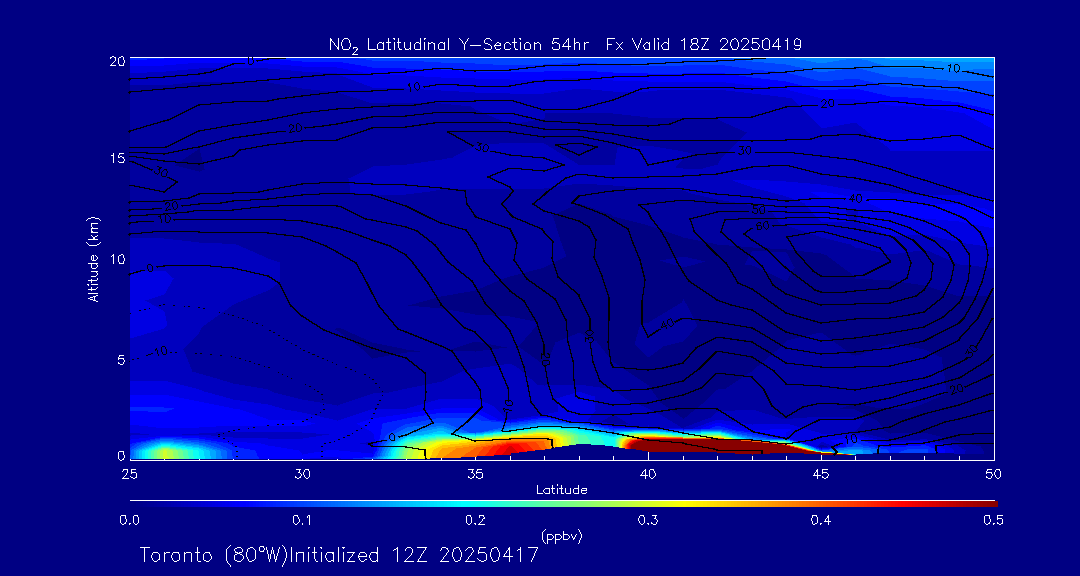1080x576 pixels.
Task: Click the '(ppbv)' units label under colorbar
Action: [x=561, y=536]
